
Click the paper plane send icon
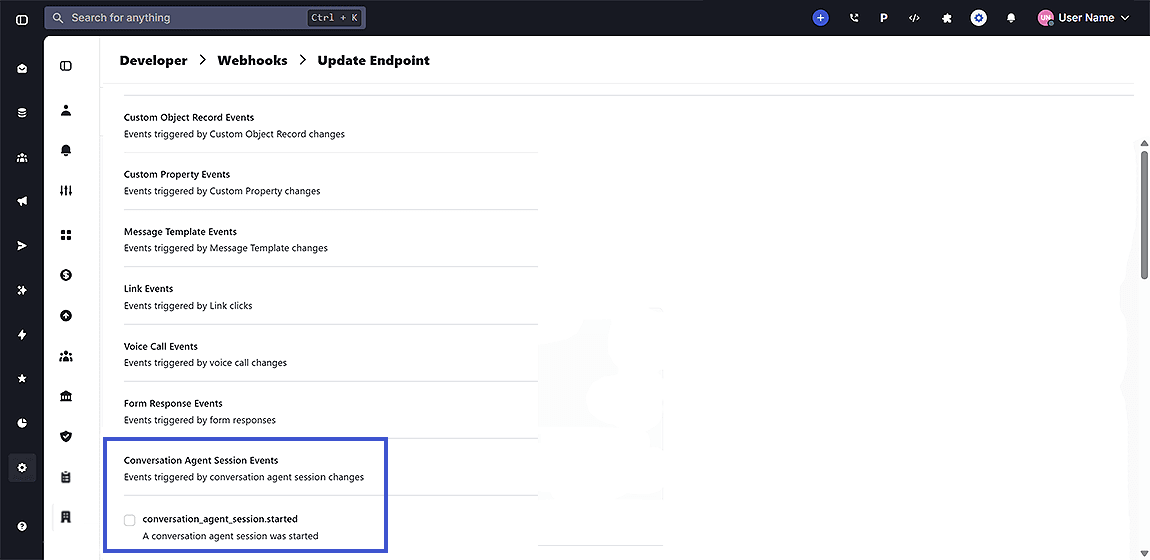(22, 246)
